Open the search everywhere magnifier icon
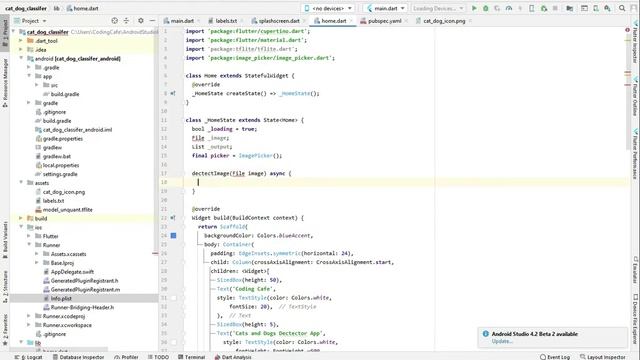 [622, 8]
